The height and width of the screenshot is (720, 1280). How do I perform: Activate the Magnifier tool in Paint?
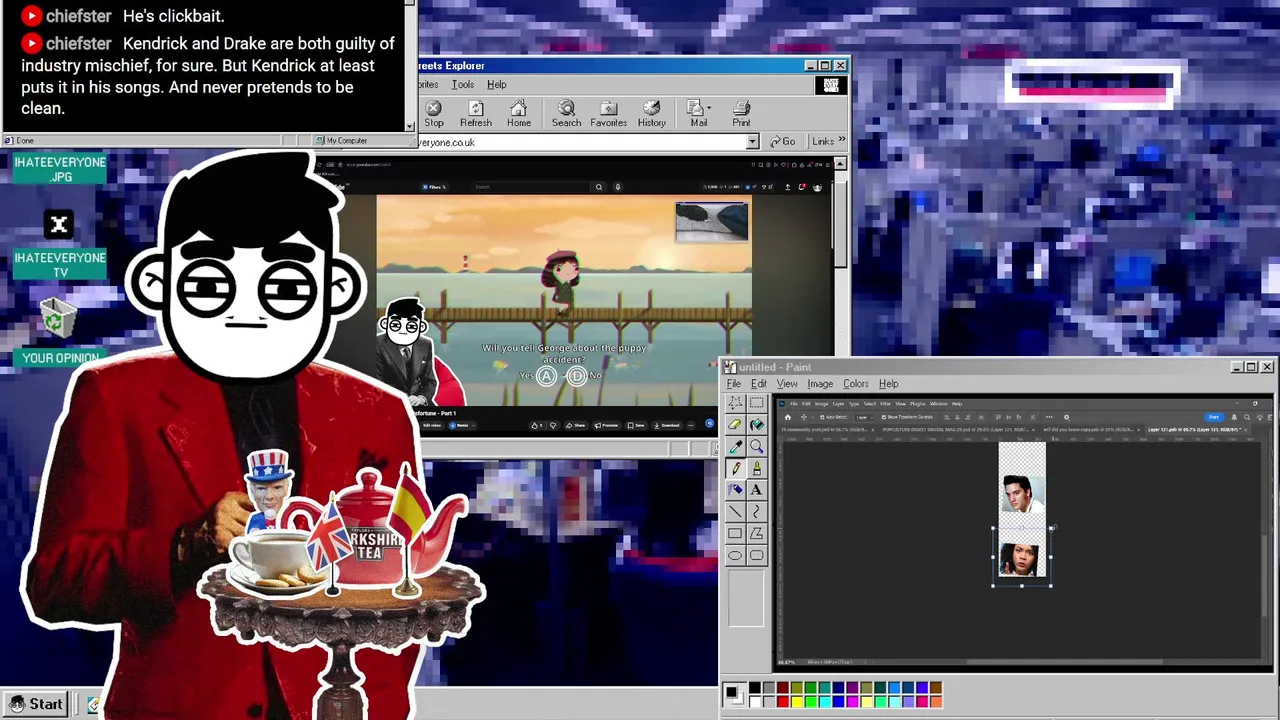click(x=756, y=447)
